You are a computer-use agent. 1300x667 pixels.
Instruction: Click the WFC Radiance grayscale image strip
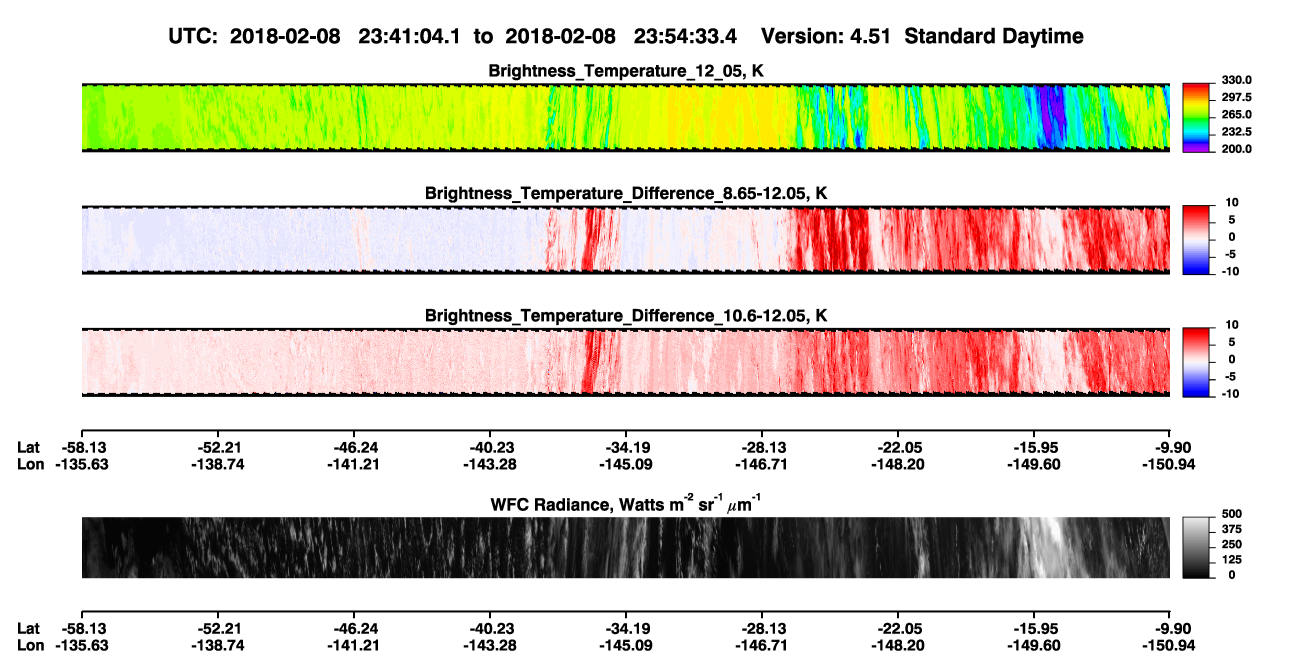coord(625,547)
